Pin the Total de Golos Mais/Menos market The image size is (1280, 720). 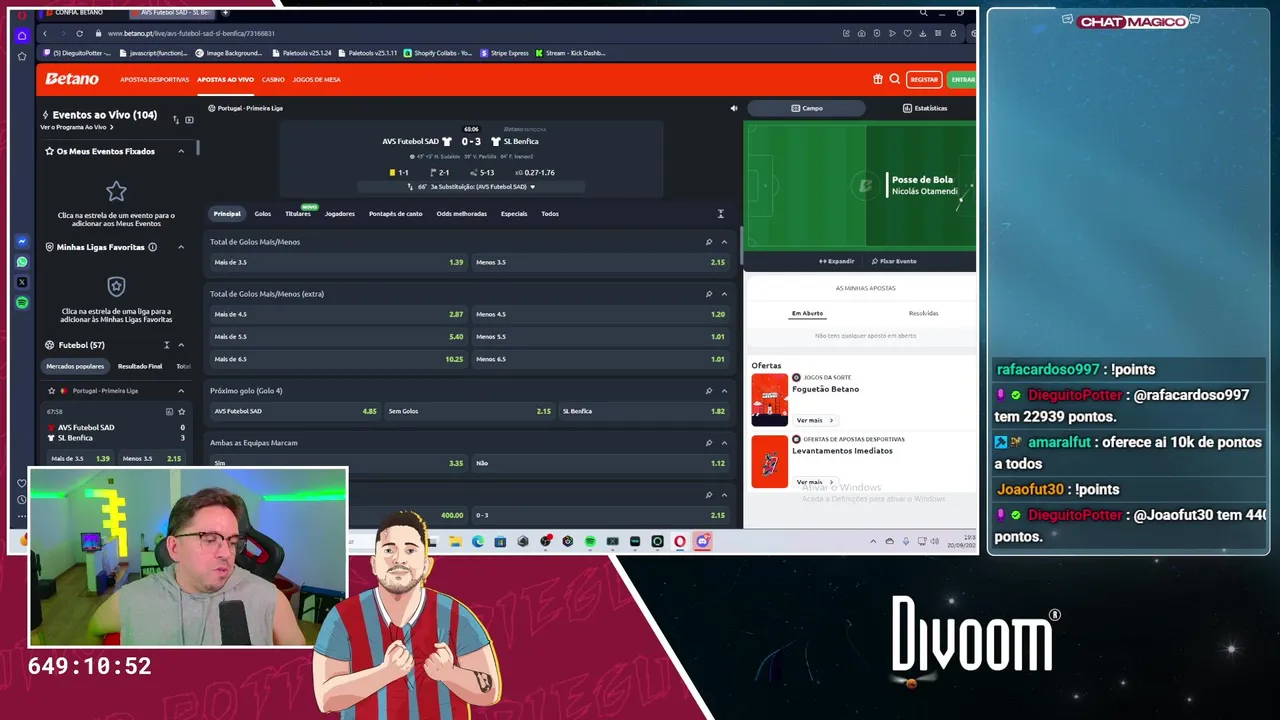[709, 242]
